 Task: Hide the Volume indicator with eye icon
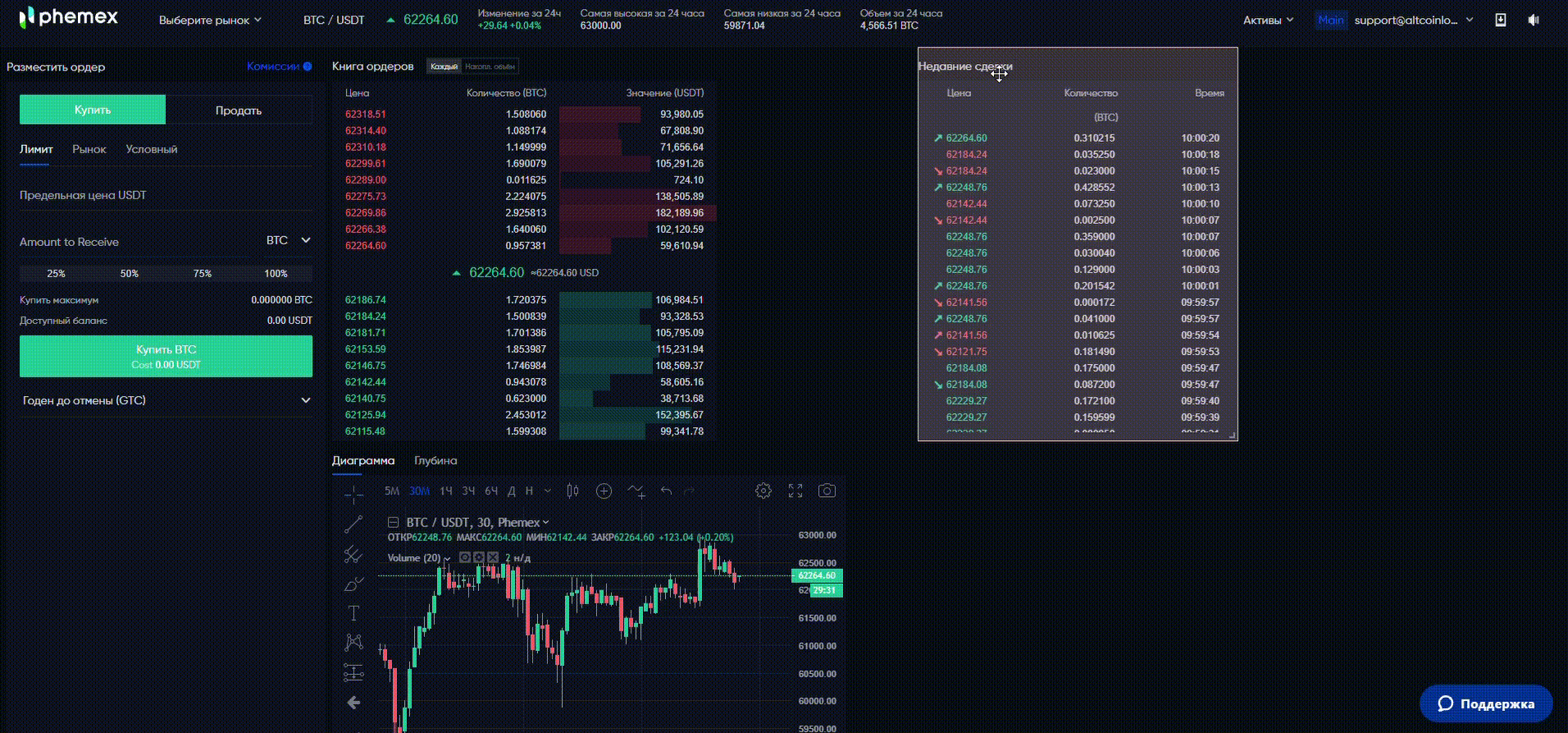(465, 558)
